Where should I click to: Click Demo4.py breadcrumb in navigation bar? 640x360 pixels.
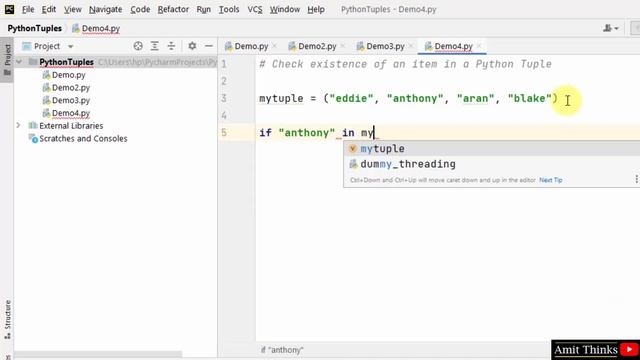tap(96, 28)
